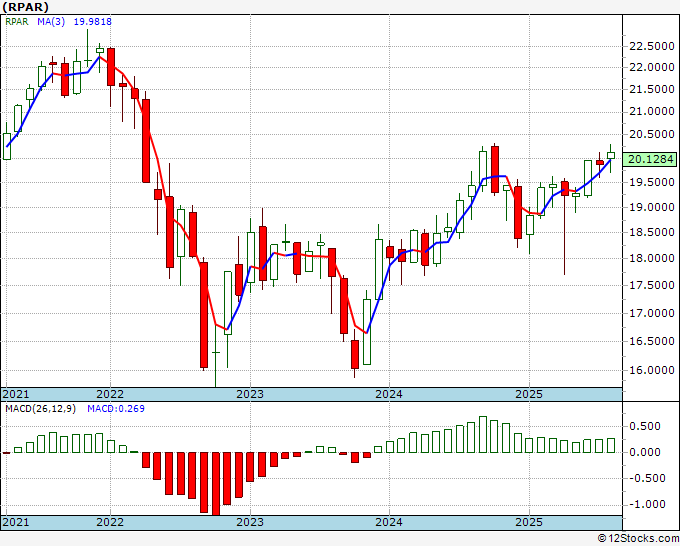680x546 pixels.
Task: Click 2025 on the price chart timeline
Action: click(x=529, y=394)
